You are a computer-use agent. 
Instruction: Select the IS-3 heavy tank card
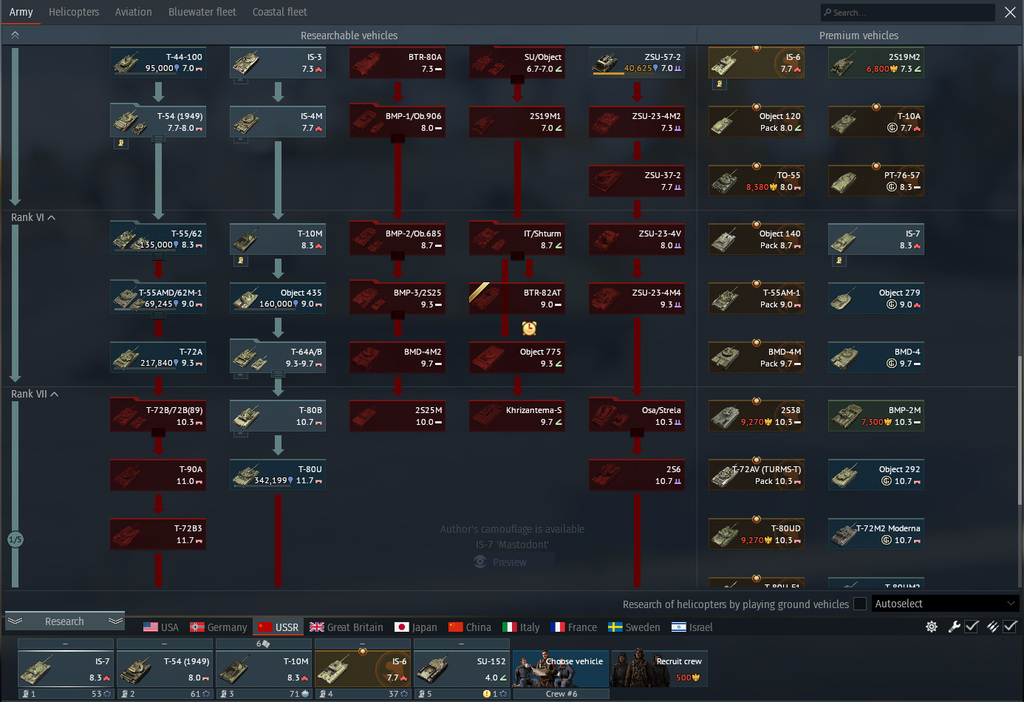(278, 63)
